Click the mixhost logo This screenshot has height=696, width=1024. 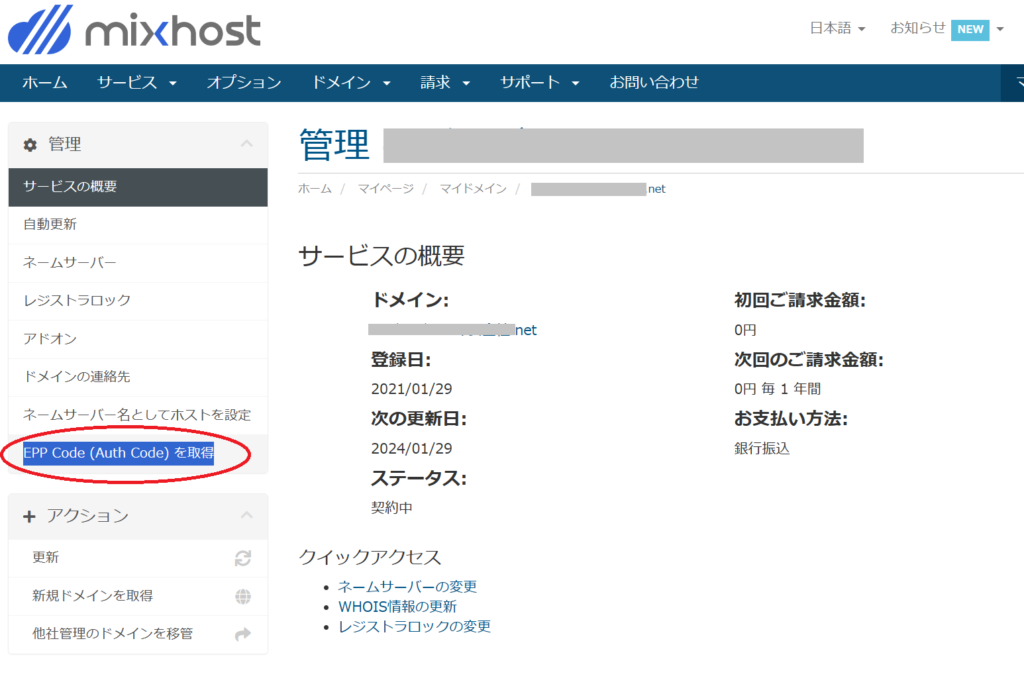tap(134, 30)
